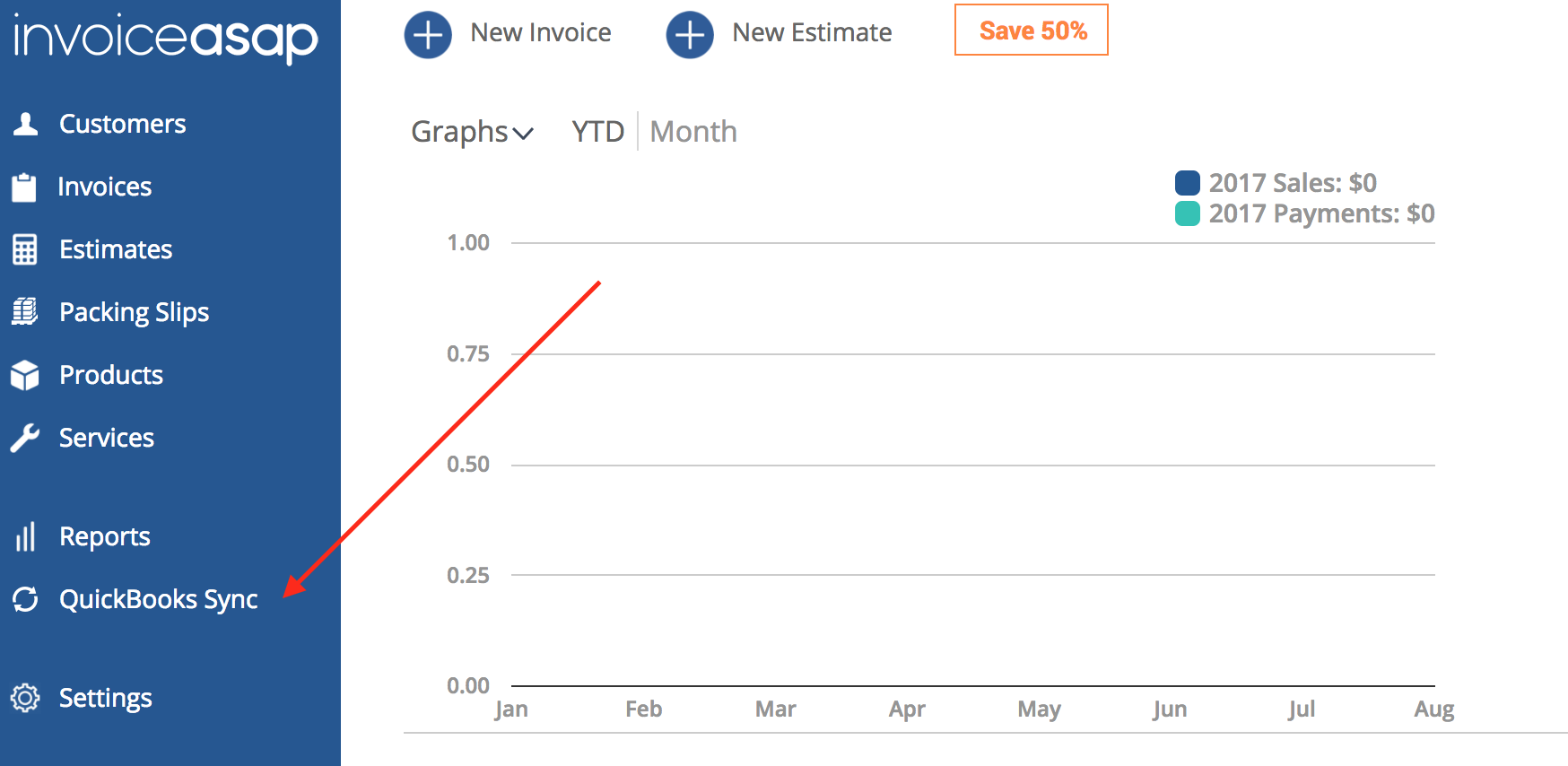Click the Customers person icon
Image resolution: width=1568 pixels, height=766 pixels.
pos(25,124)
